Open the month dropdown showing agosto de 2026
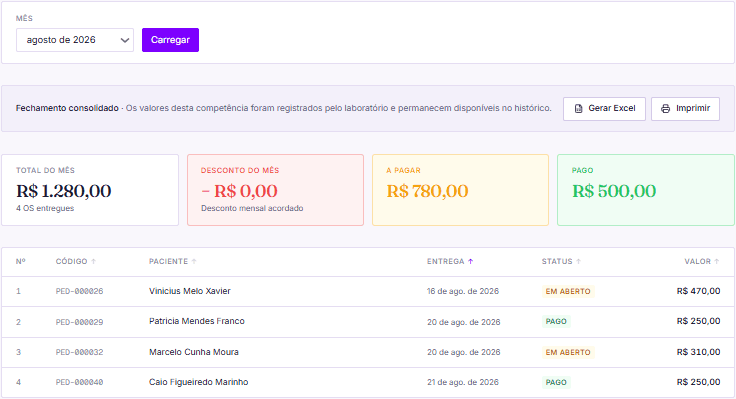Screen dimensions: 736x399 click(x=75, y=40)
